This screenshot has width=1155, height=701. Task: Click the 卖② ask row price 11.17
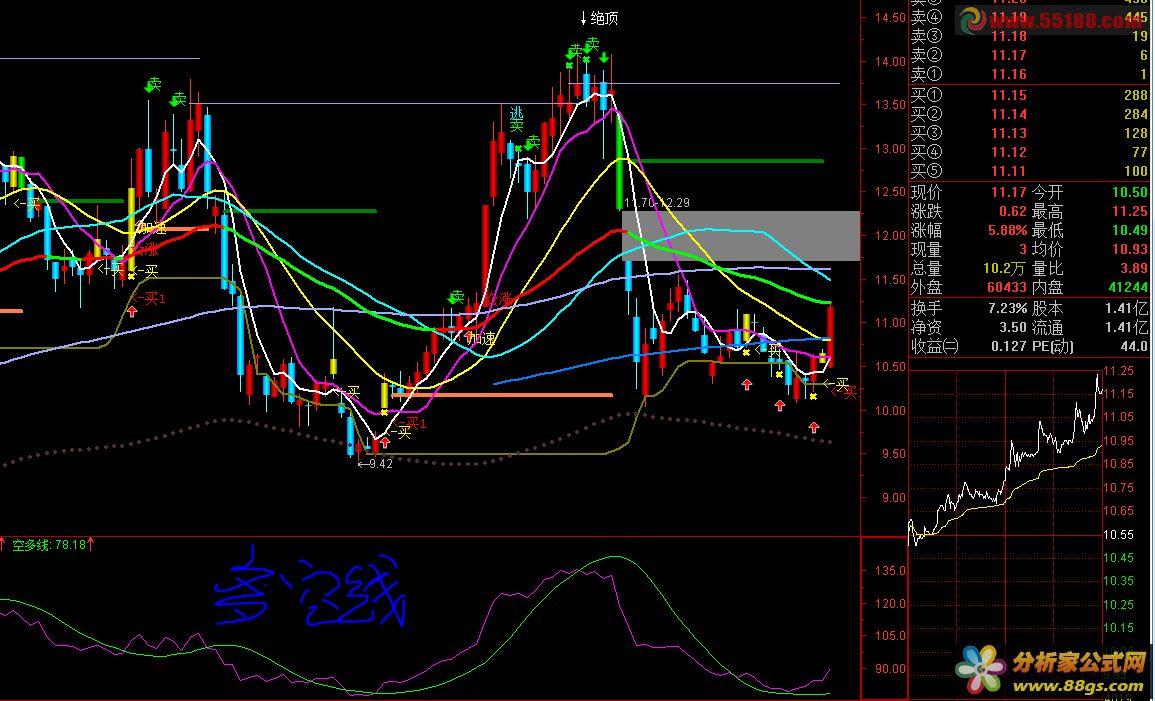pyautogui.click(x=1009, y=55)
